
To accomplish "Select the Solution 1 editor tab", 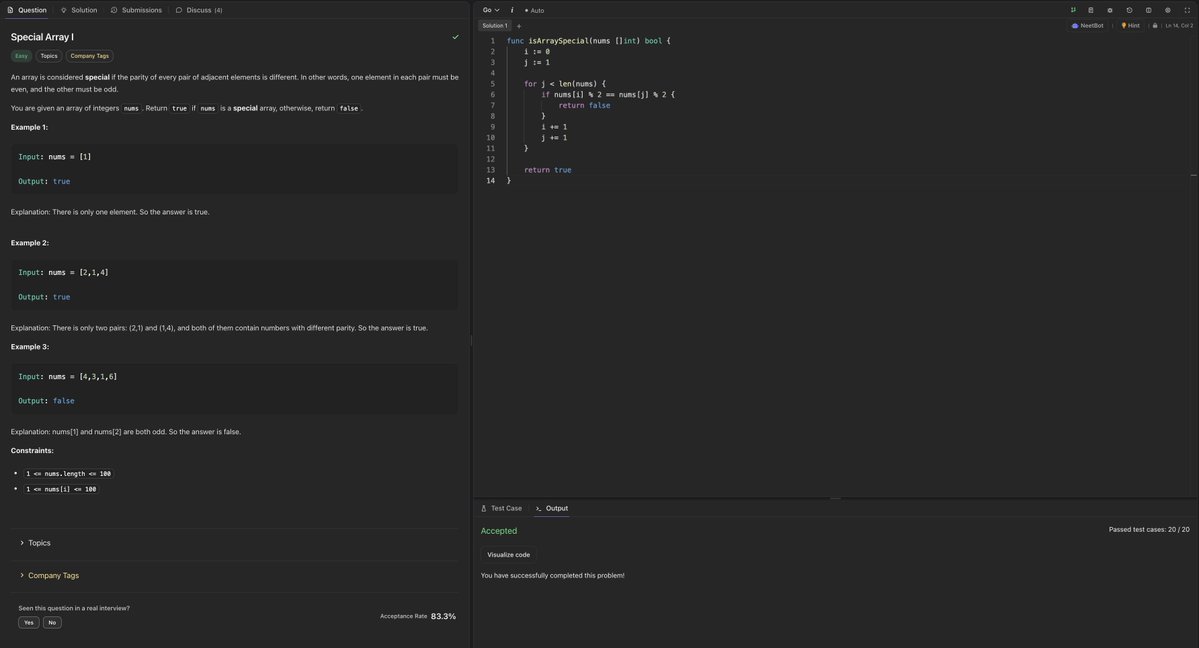I will [x=494, y=26].
